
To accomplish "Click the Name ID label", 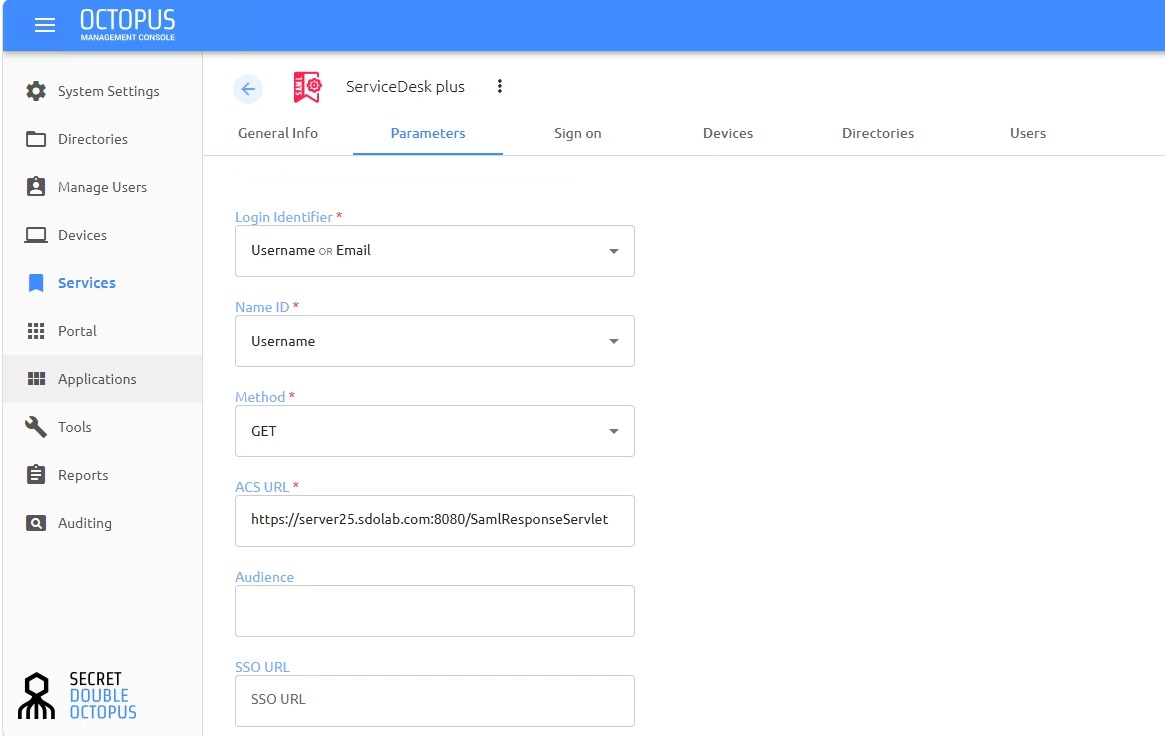I will click(262, 307).
